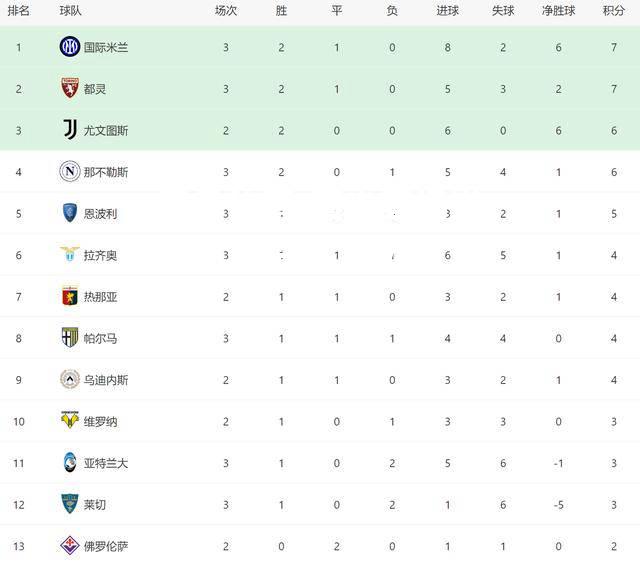Screen dimensions: 640x563
Task: Click the Lecce club badge
Action: (70, 504)
